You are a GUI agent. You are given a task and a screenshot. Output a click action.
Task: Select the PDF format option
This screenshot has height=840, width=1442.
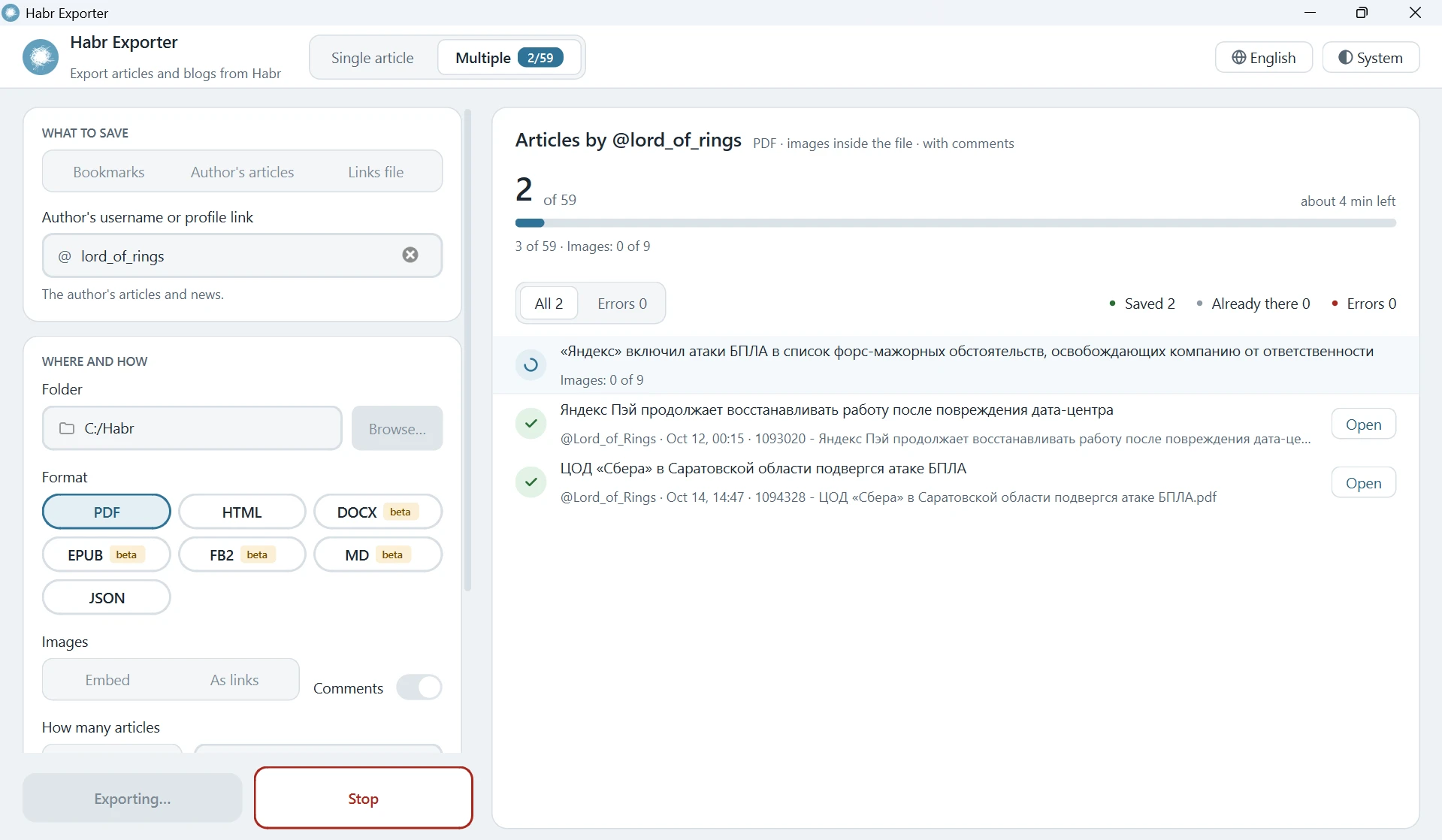pyautogui.click(x=107, y=512)
